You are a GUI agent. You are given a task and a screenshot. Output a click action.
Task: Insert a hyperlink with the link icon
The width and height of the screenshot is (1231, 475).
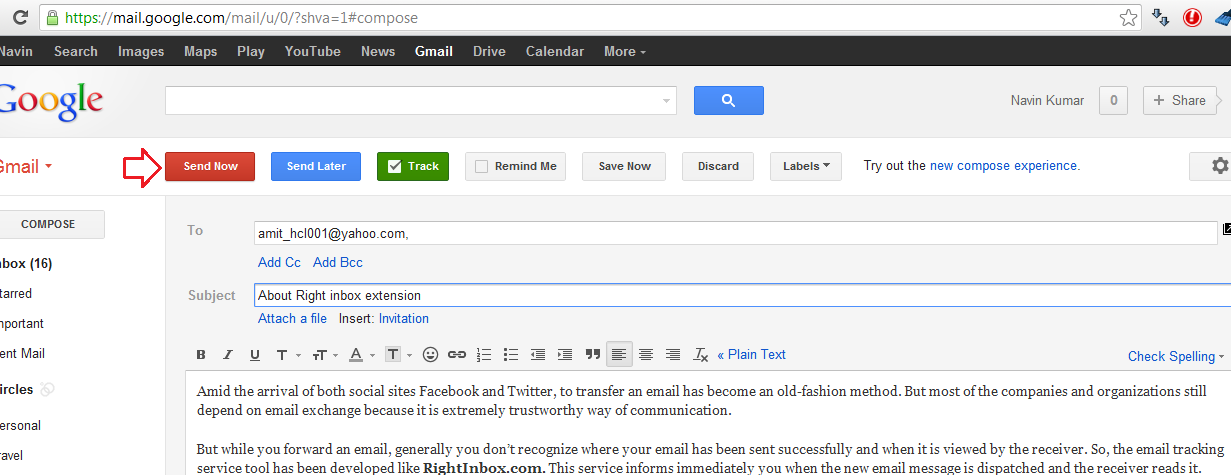point(457,355)
